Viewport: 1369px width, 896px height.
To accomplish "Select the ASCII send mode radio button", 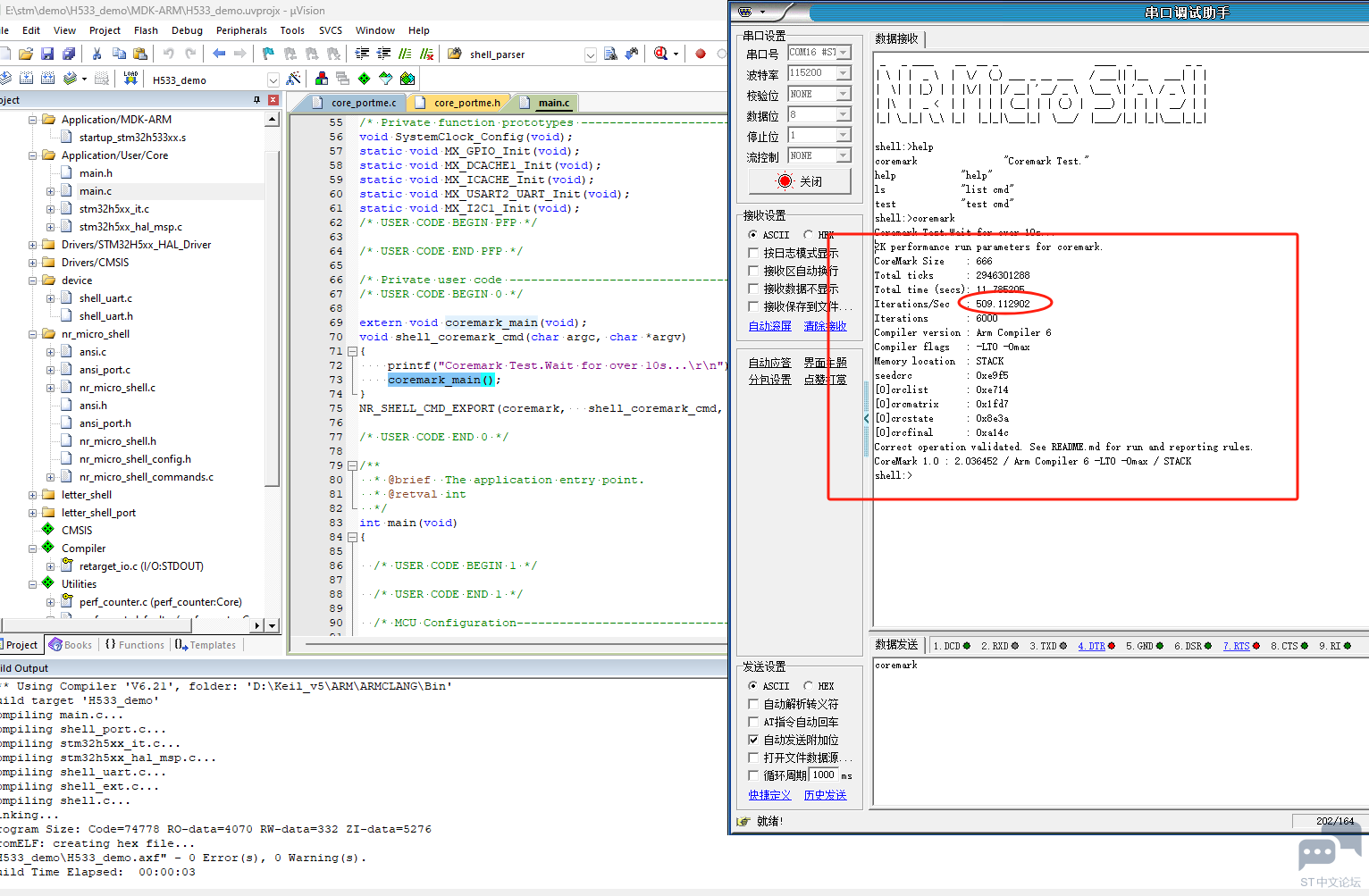I will (x=752, y=686).
